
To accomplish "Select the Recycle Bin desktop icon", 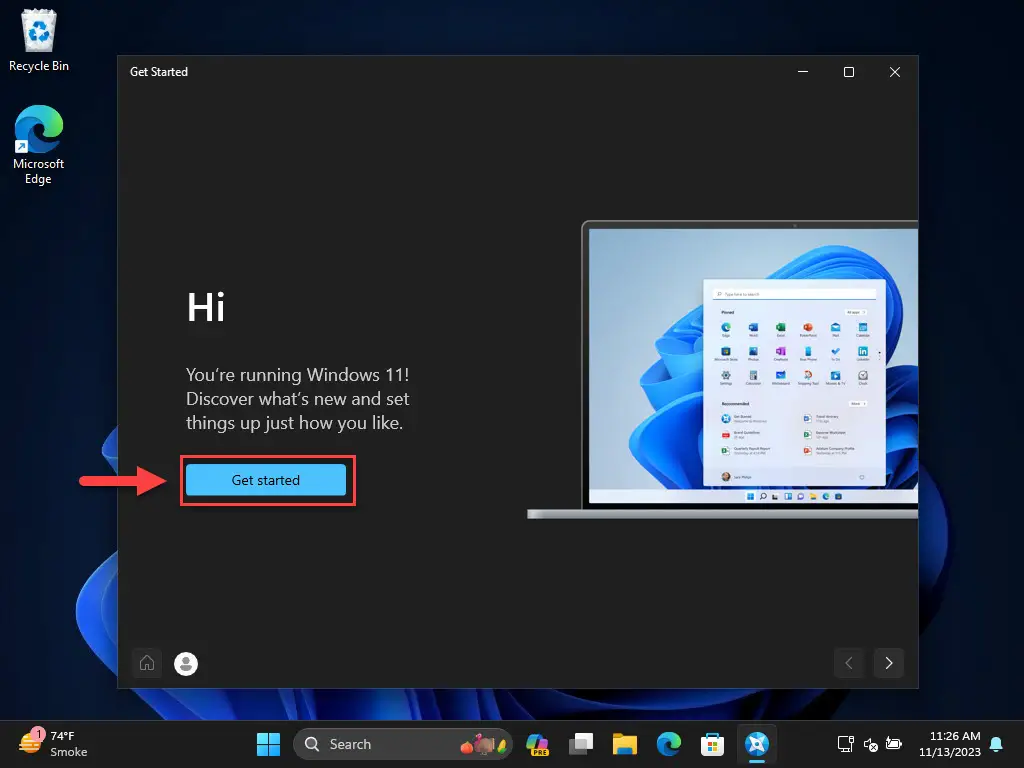I will coord(39,40).
